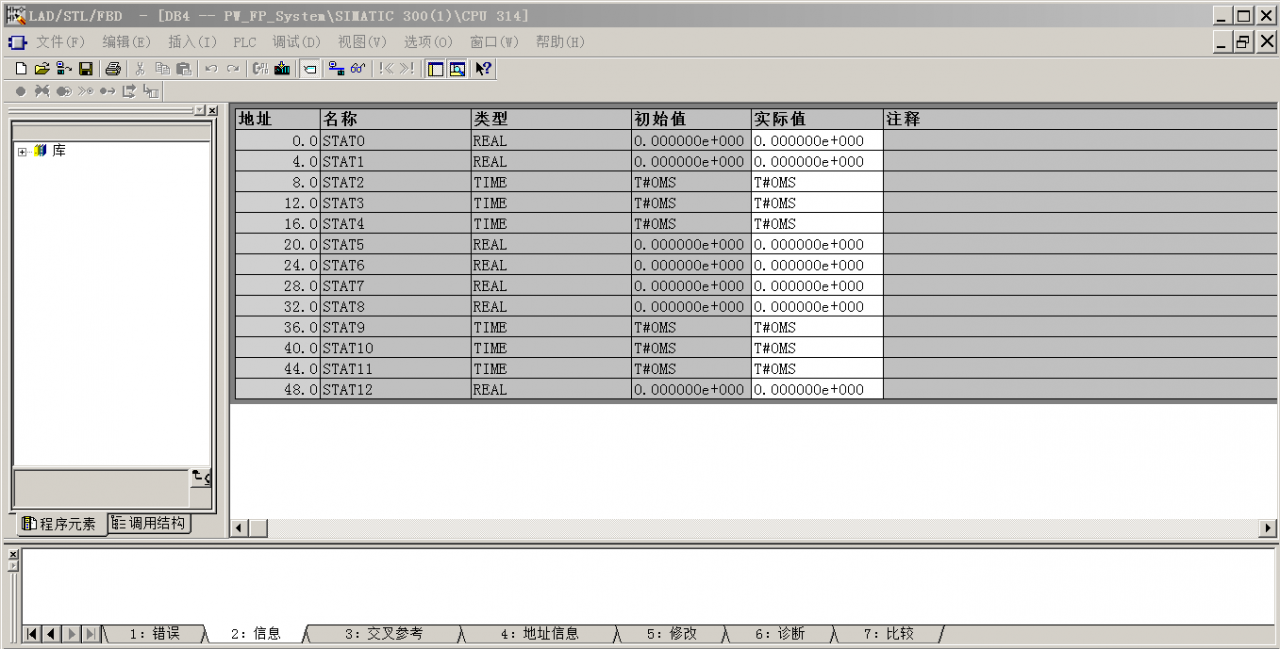Click the application icon beside the File menu
The height and width of the screenshot is (649, 1280).
pos(17,42)
